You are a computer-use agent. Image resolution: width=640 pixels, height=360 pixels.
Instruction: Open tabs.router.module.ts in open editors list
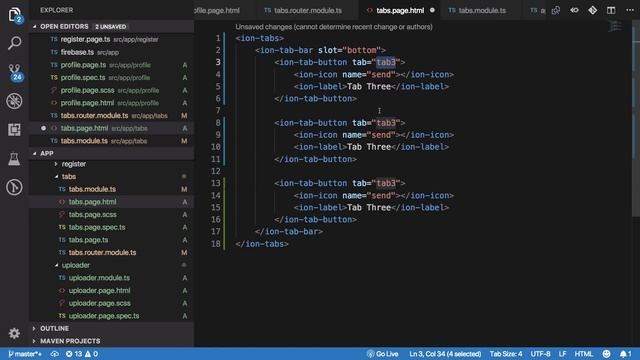click(x=112, y=116)
